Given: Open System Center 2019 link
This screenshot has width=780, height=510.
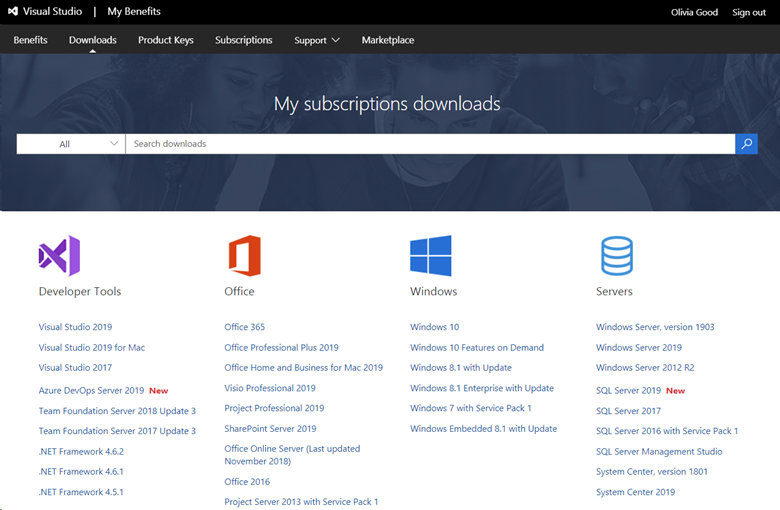Looking at the screenshot, I should click(x=636, y=492).
